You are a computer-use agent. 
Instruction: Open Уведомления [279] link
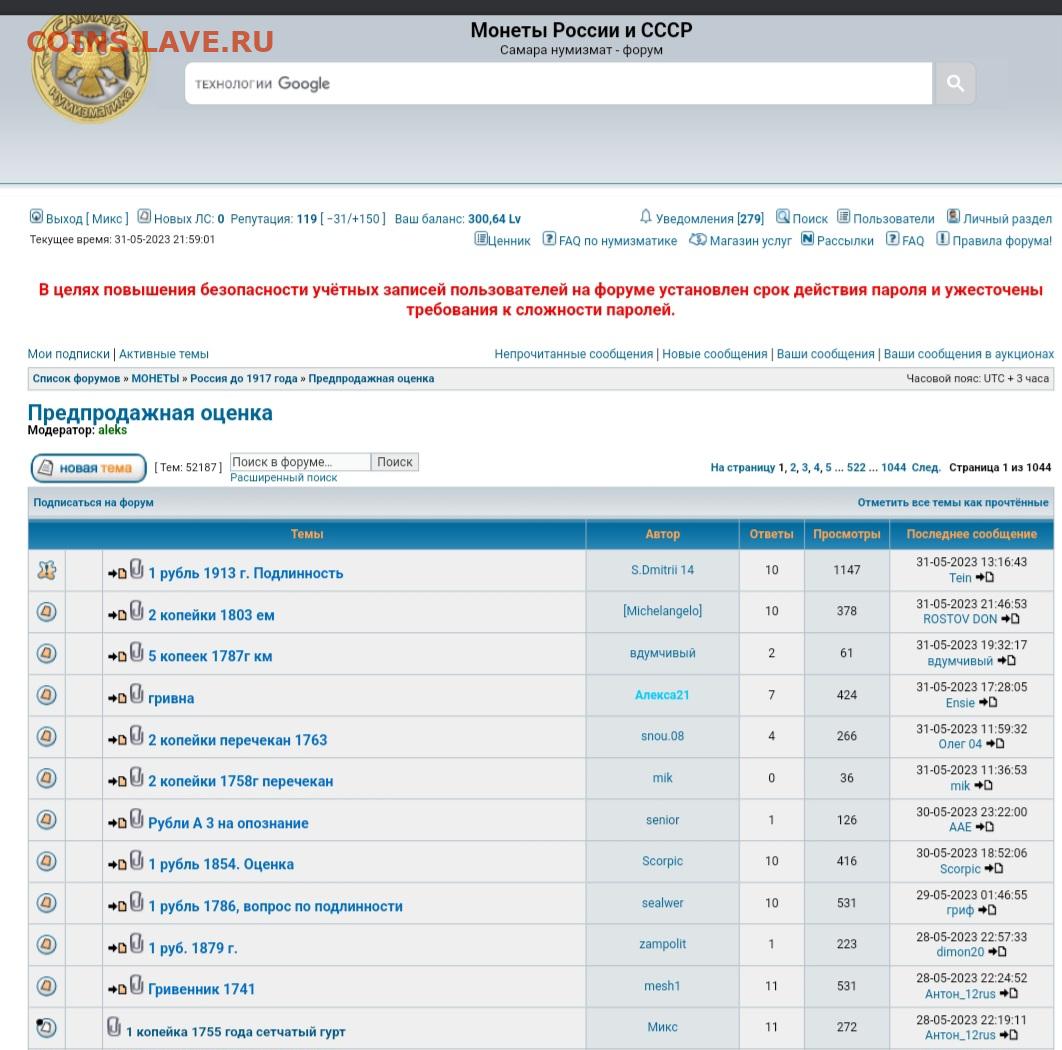[x=710, y=219]
